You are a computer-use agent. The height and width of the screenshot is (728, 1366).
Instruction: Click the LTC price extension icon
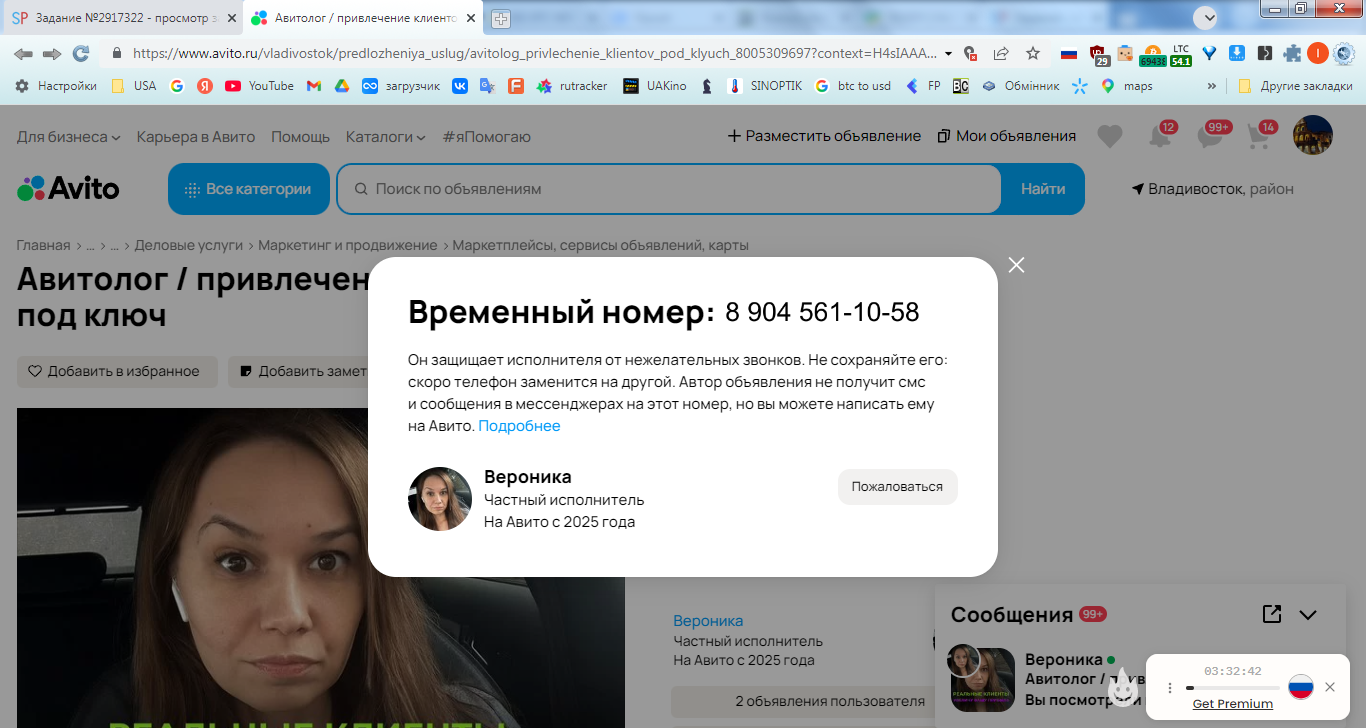pos(1181,55)
